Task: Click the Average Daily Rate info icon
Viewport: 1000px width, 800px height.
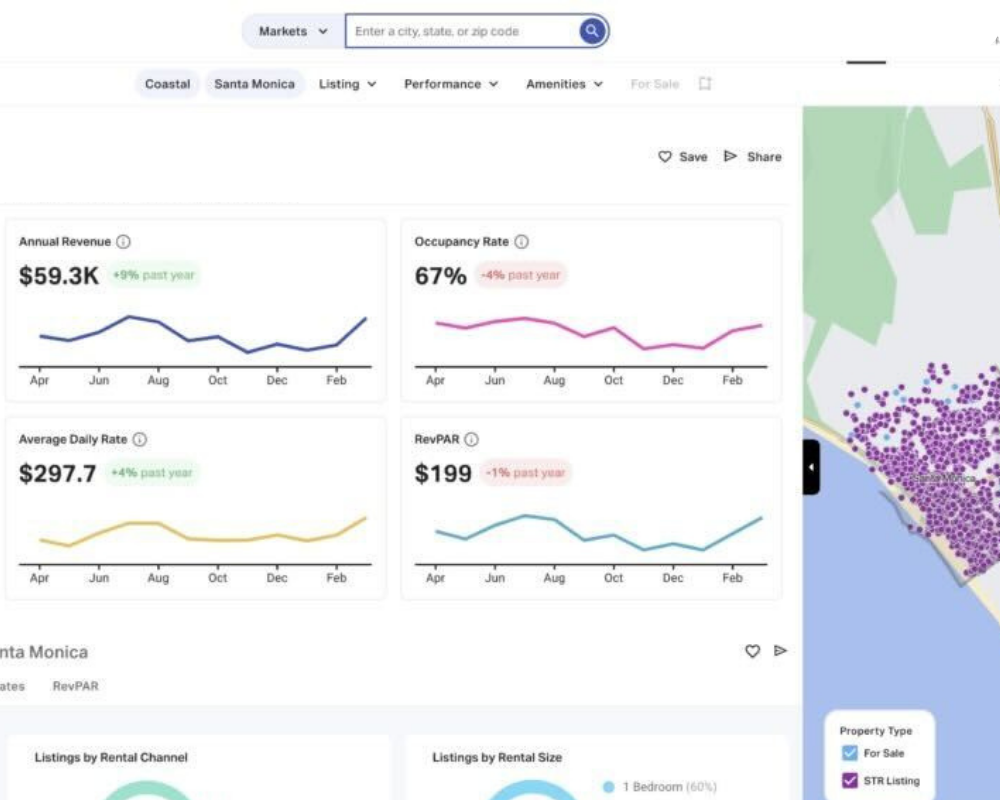Action: coord(140,440)
